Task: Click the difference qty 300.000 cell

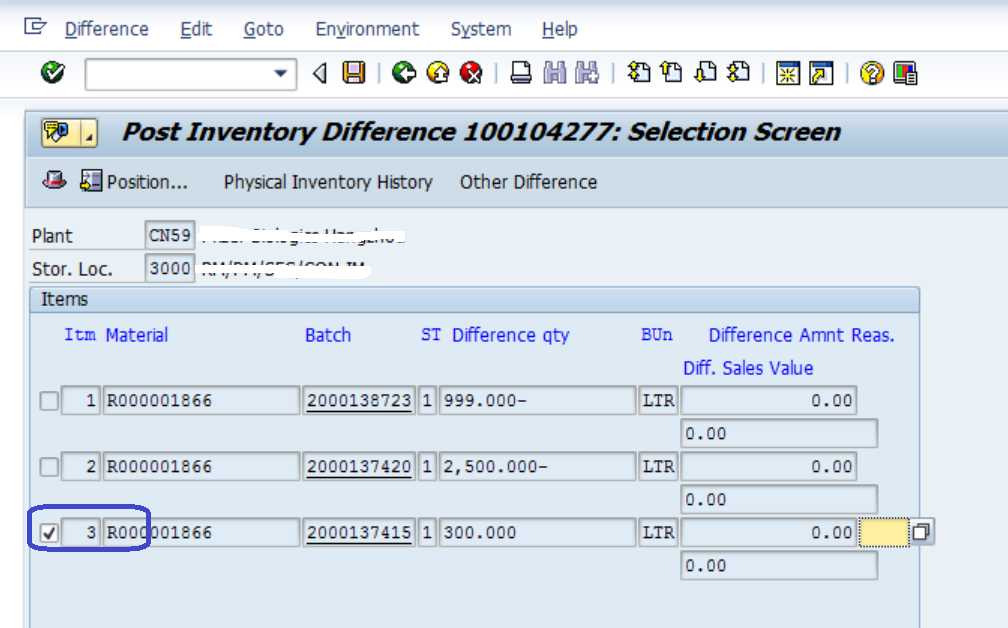Action: pyautogui.click(x=537, y=532)
